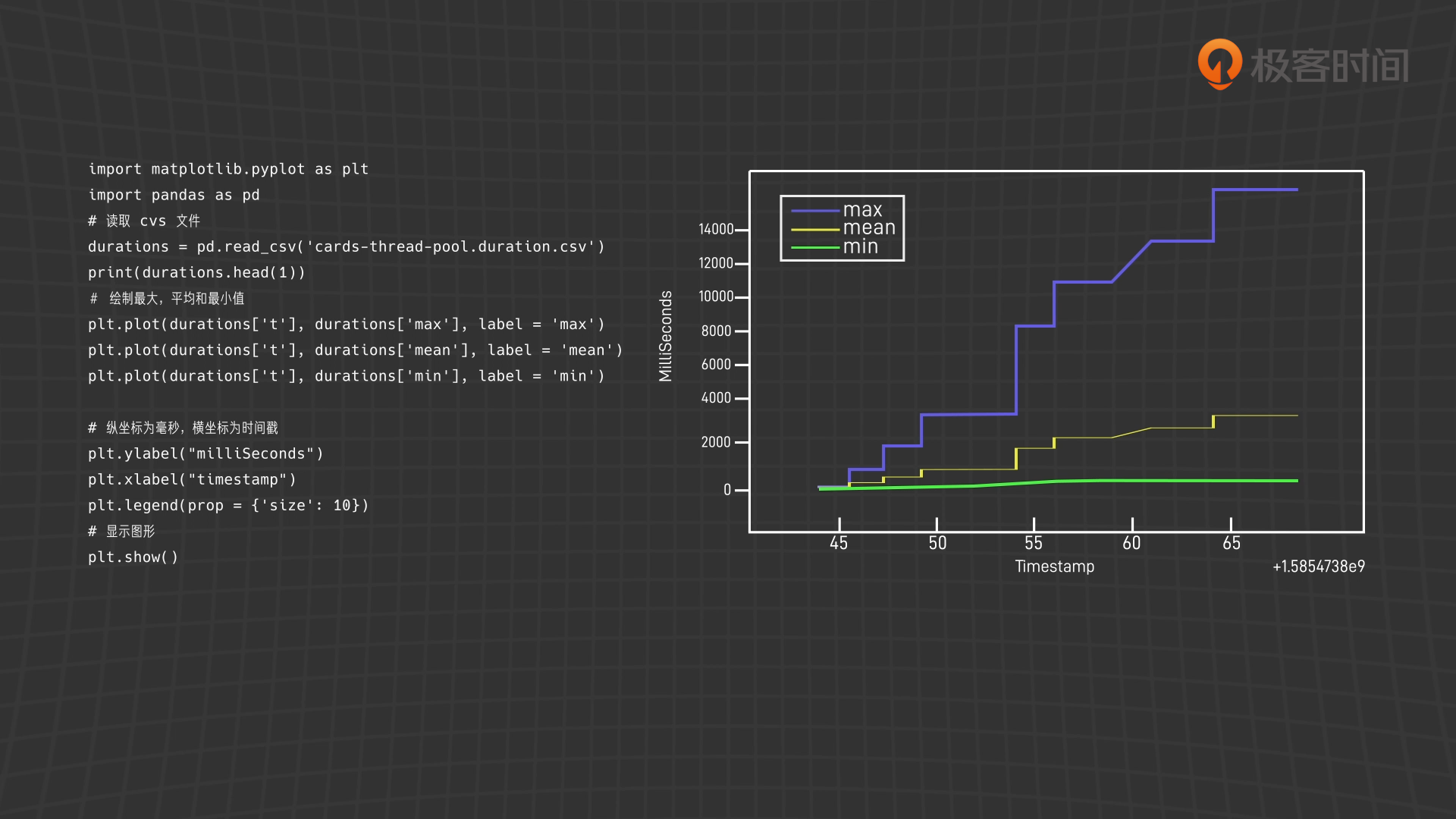Viewport: 1456px width, 819px height.
Task: Click the 4000 y-axis tick label
Action: pos(716,398)
